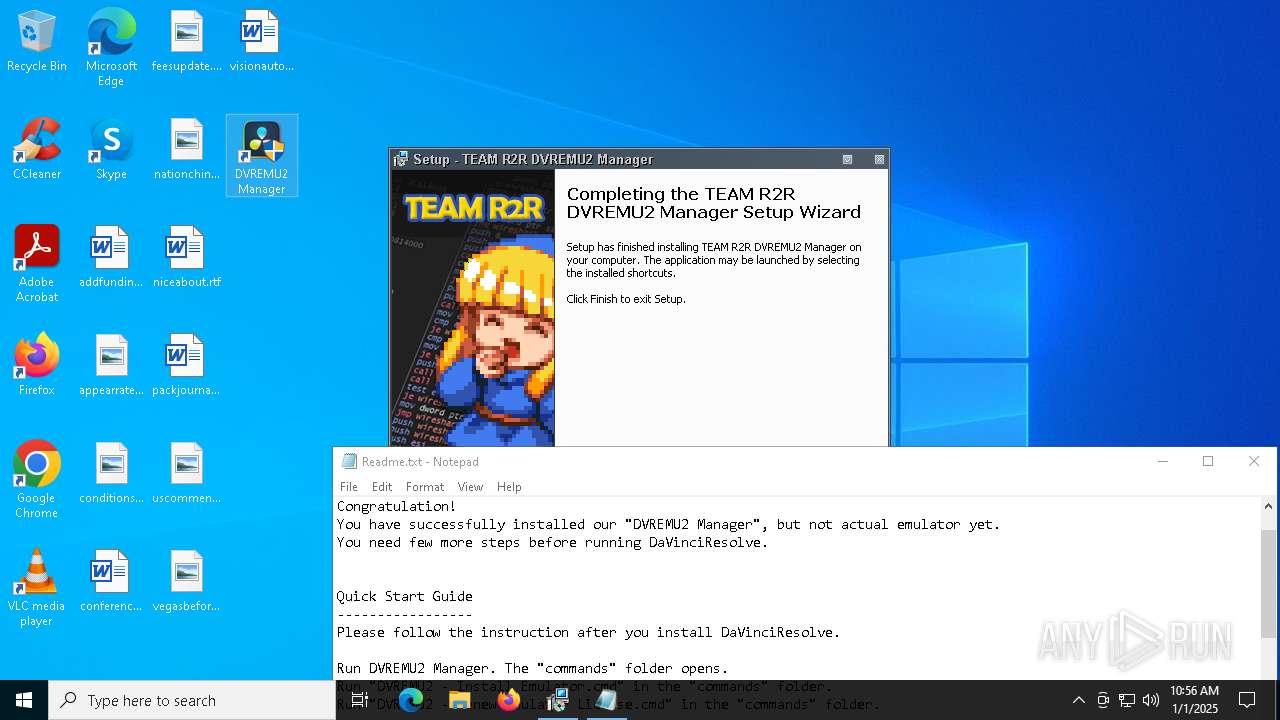The height and width of the screenshot is (720, 1280).
Task: Switch to Notepad taskbar icon
Action: point(606,700)
